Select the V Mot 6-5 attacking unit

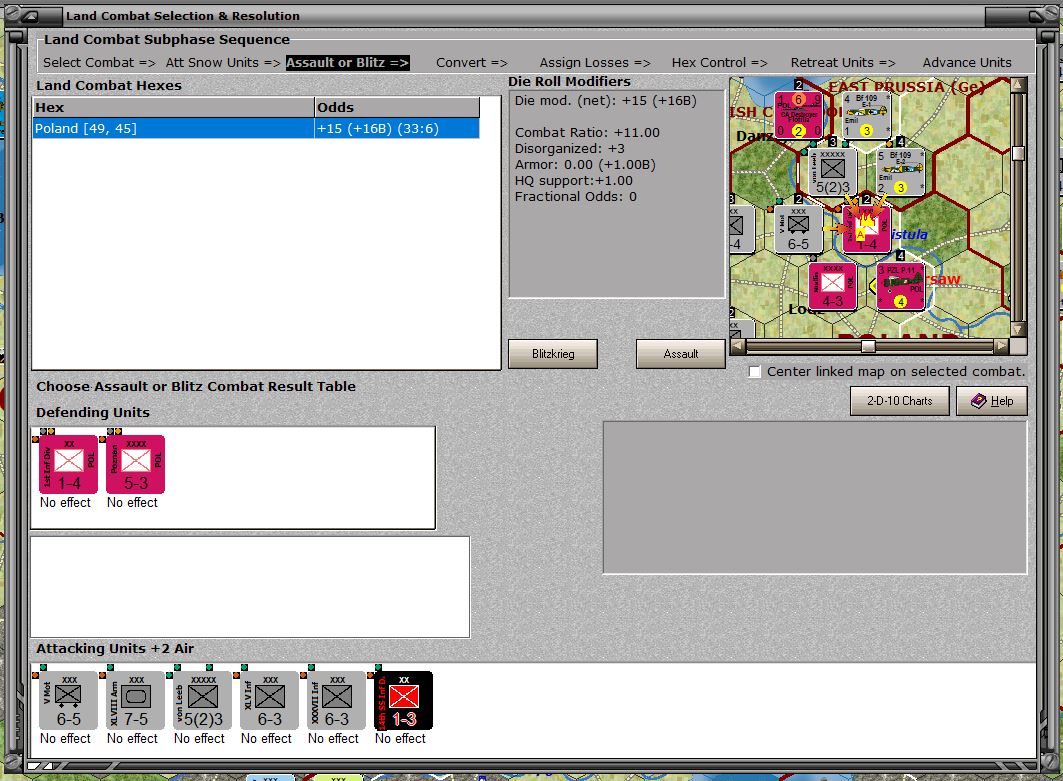[68, 700]
